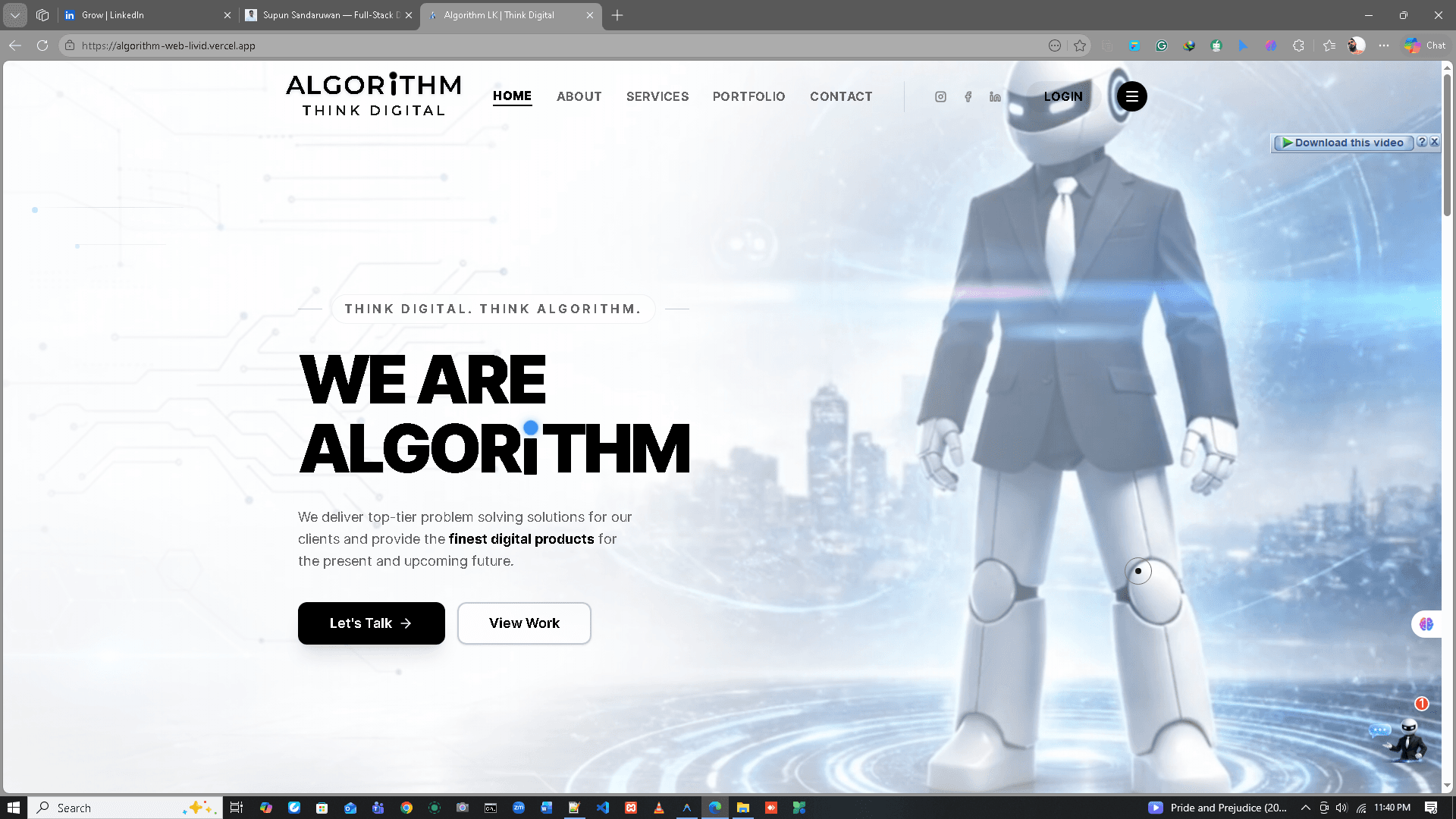Click the Algorithm Think Digital logo
The width and height of the screenshot is (1456, 819).
point(373,95)
